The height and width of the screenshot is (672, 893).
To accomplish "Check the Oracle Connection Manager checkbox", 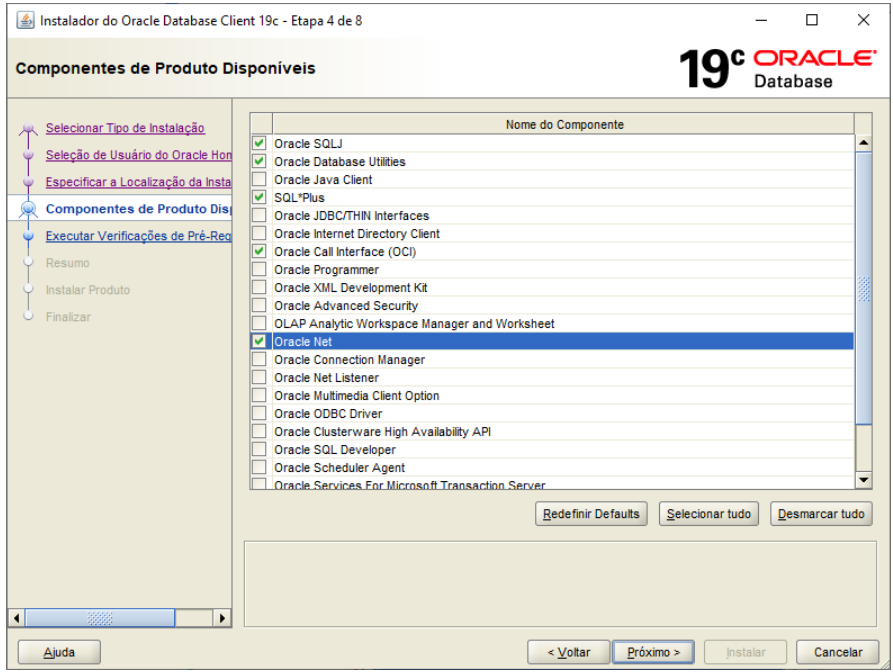I will tap(259, 359).
